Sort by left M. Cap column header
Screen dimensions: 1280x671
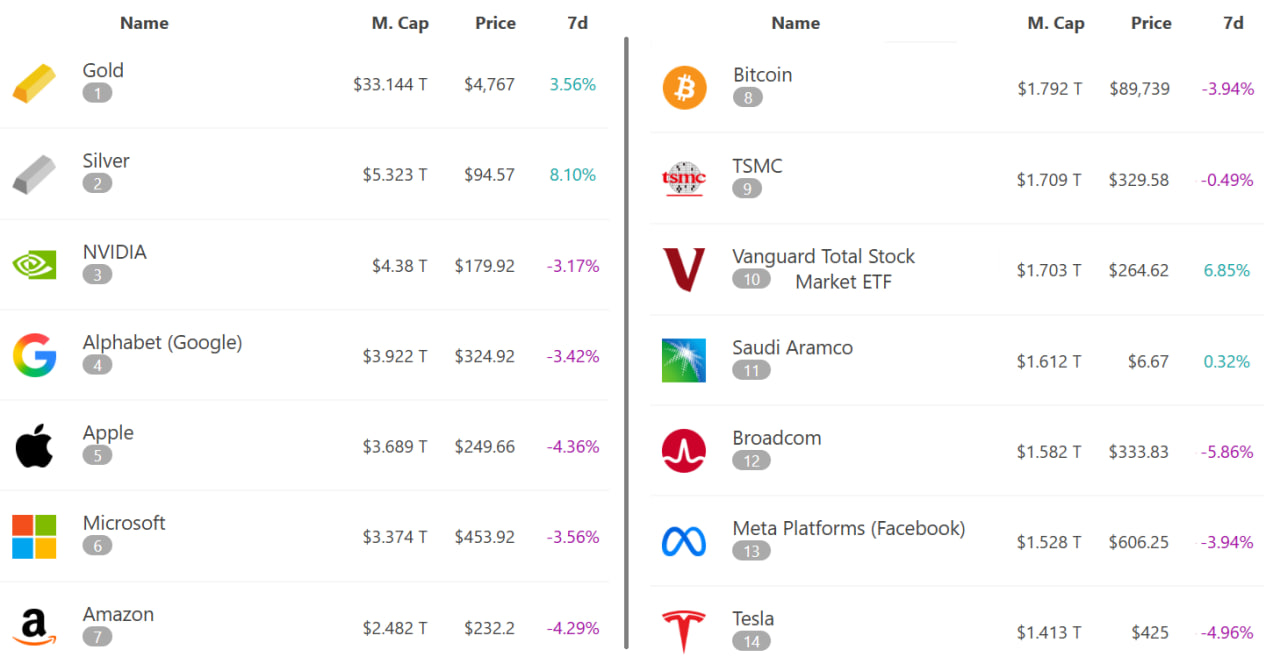point(400,23)
